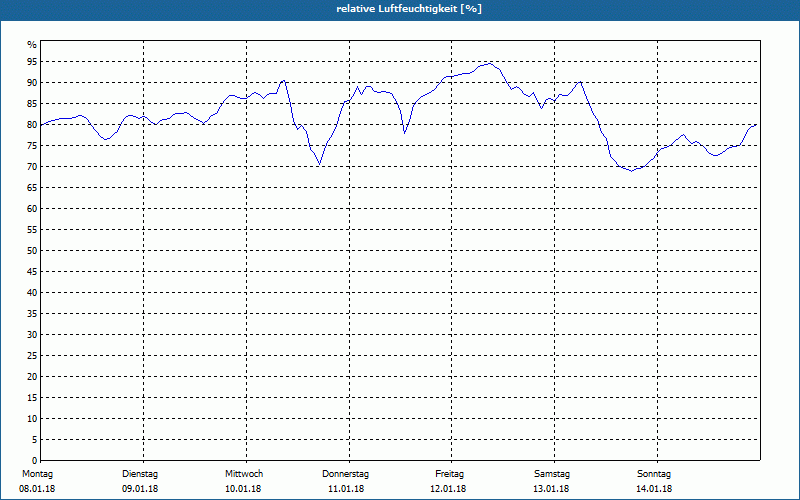Select the date 11.01.18

point(346,489)
